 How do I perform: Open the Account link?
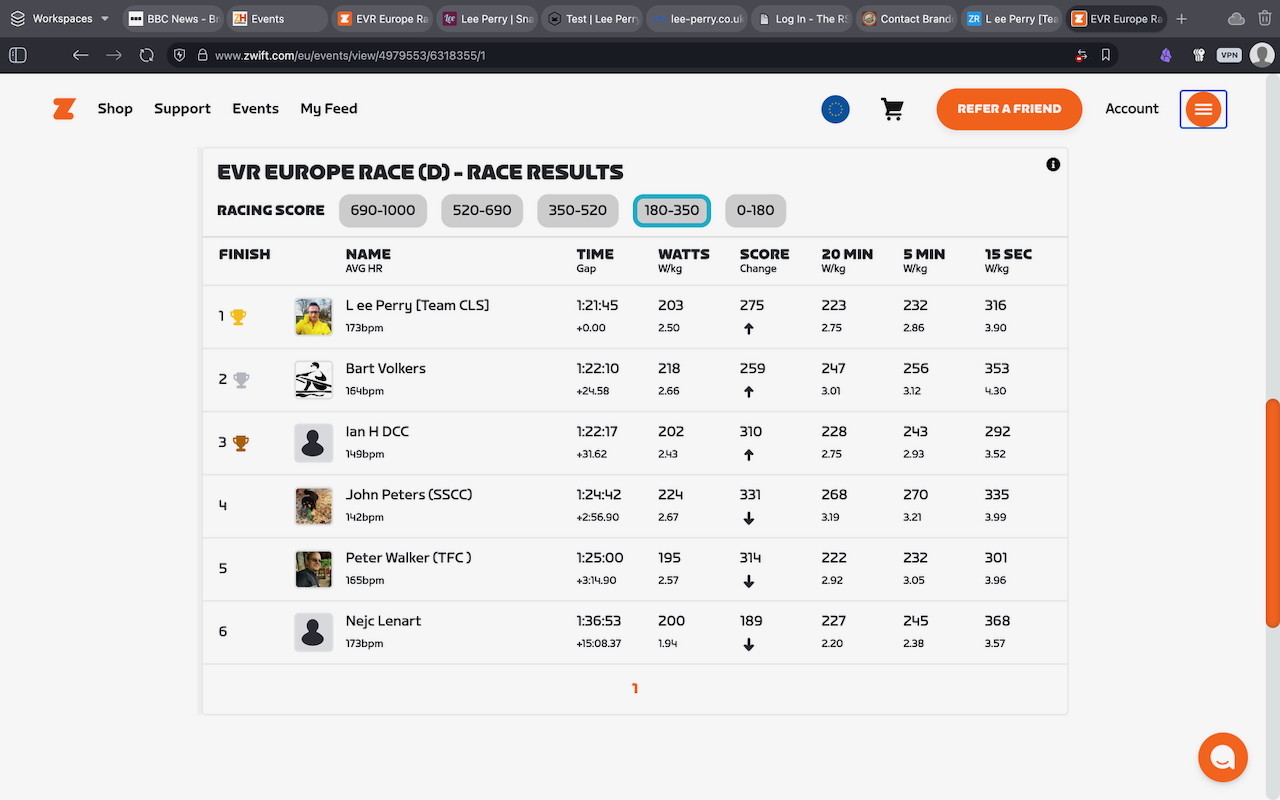click(1132, 109)
